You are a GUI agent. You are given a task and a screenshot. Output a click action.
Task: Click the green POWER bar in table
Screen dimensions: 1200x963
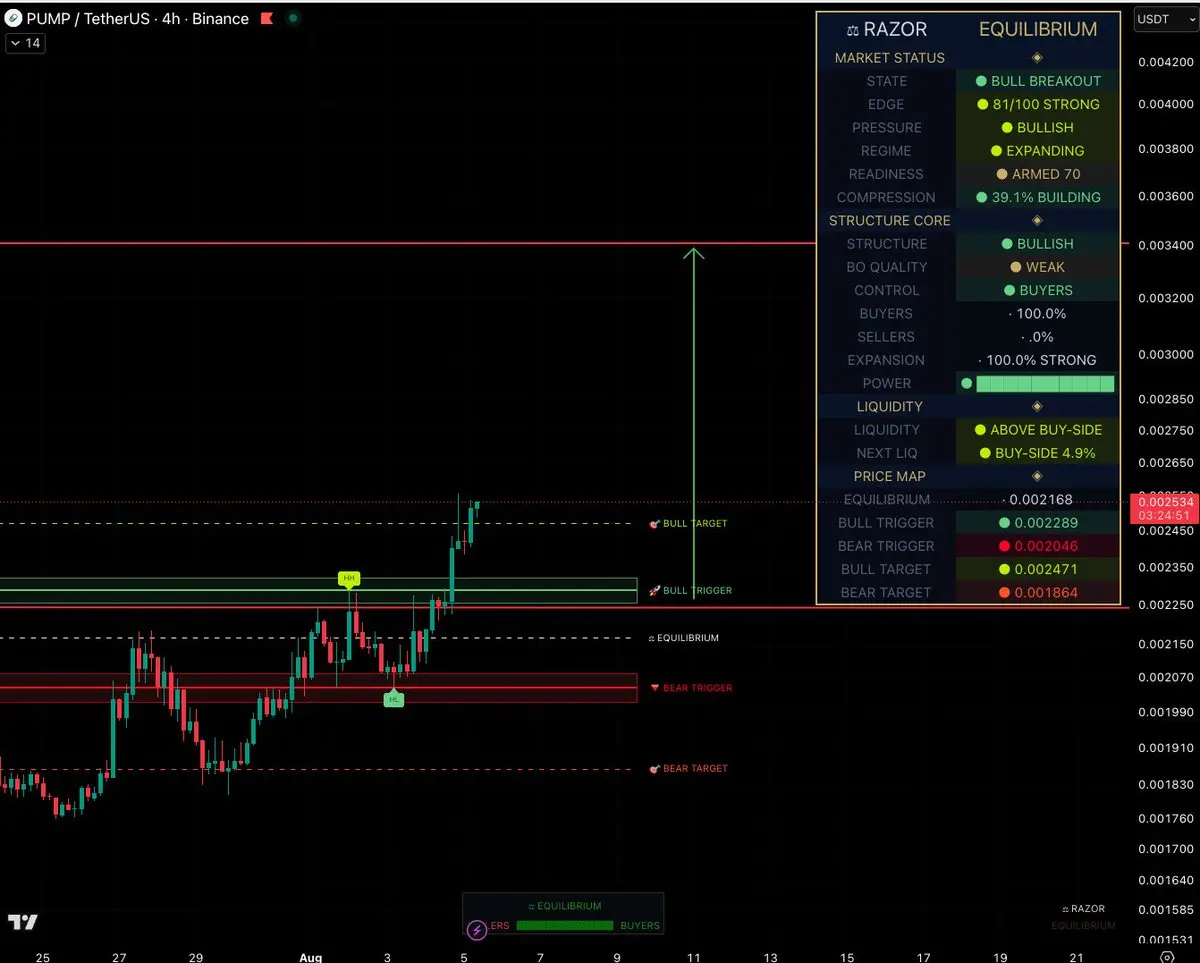click(x=1045, y=384)
